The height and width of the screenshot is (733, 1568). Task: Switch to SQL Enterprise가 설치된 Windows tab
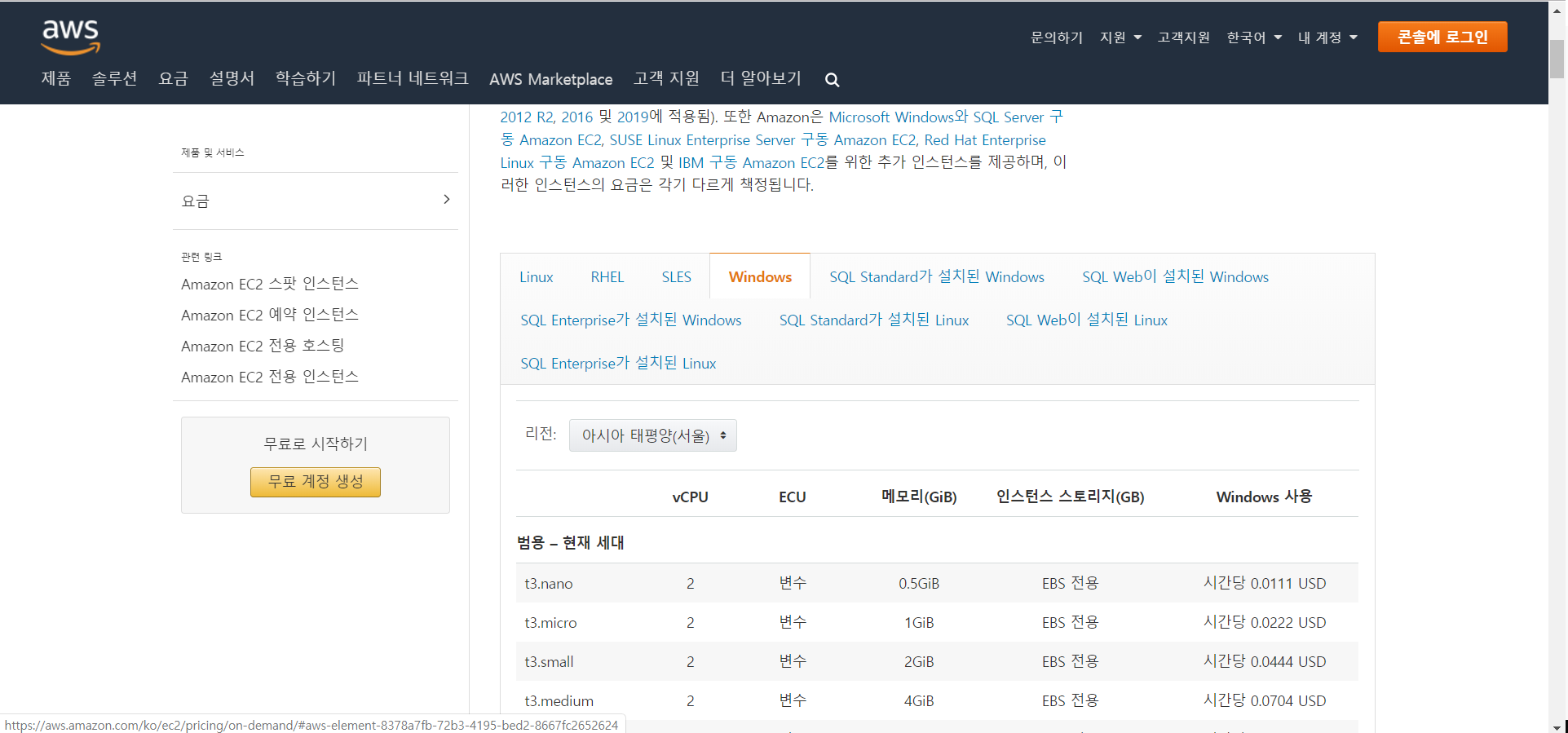pyautogui.click(x=631, y=320)
